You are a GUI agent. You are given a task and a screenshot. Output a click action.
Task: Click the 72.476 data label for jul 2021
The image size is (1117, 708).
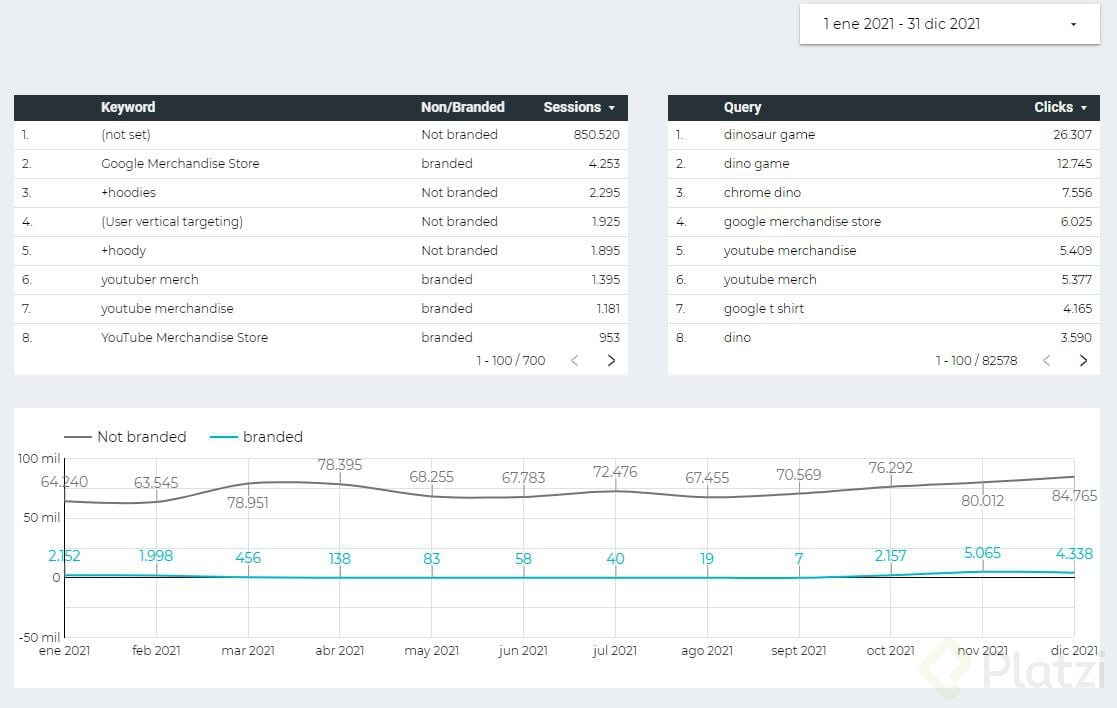(615, 472)
